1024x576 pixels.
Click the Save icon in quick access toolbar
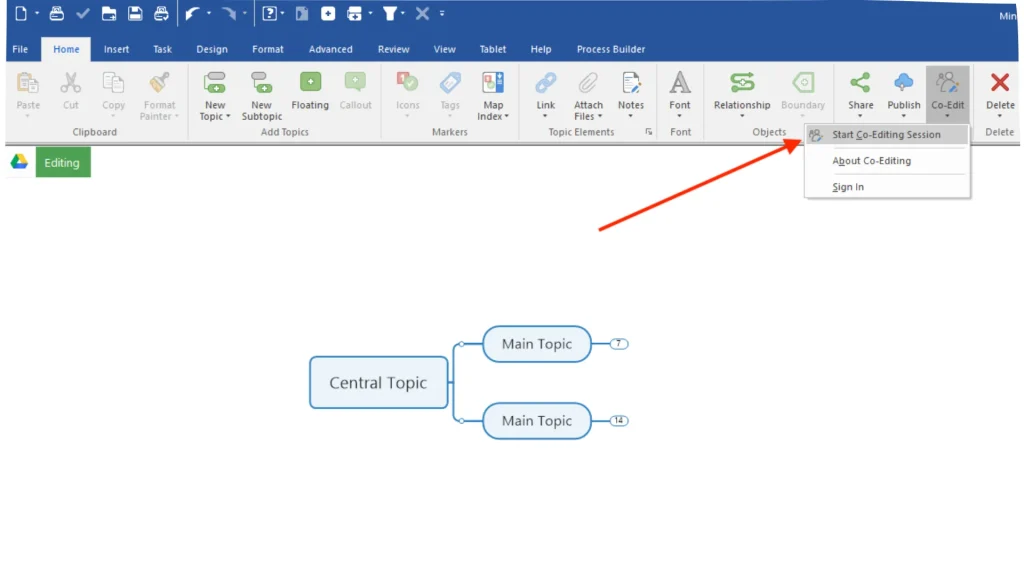(x=135, y=13)
